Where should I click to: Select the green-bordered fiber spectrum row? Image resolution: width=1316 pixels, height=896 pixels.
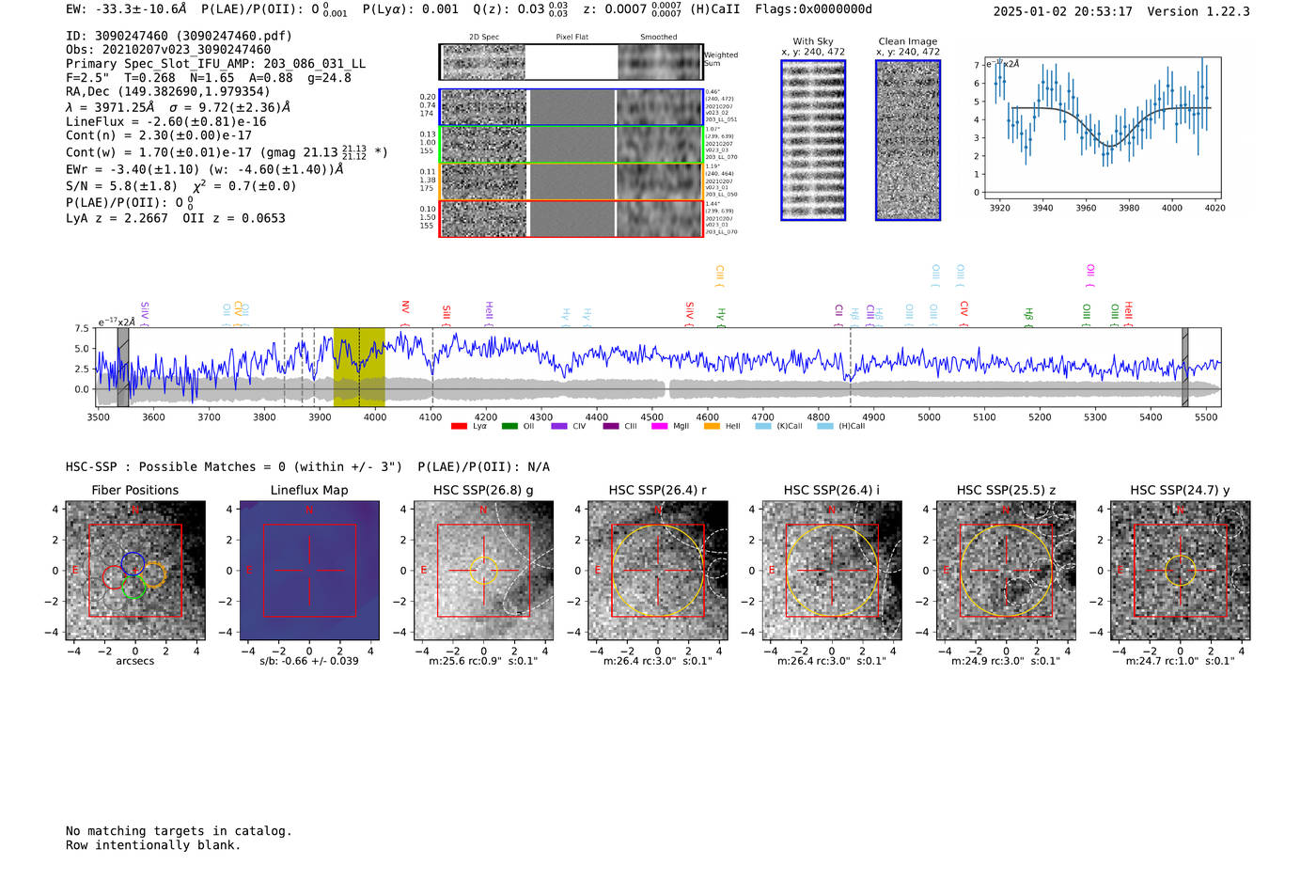tap(571, 145)
